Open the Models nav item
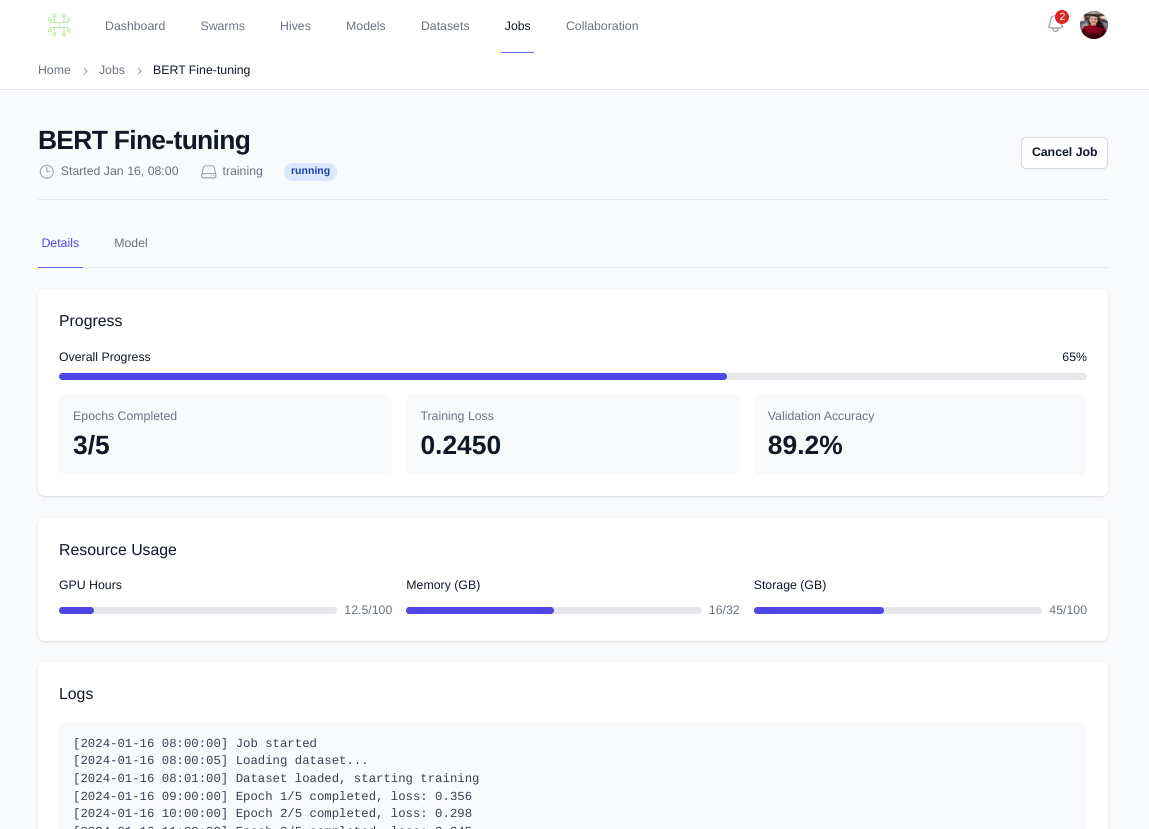 [x=365, y=26]
